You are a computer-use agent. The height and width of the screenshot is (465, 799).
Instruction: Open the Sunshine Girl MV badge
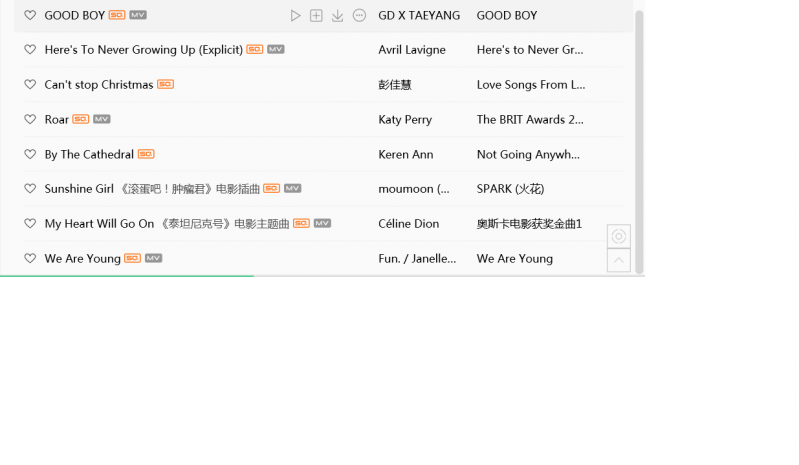[x=292, y=188]
